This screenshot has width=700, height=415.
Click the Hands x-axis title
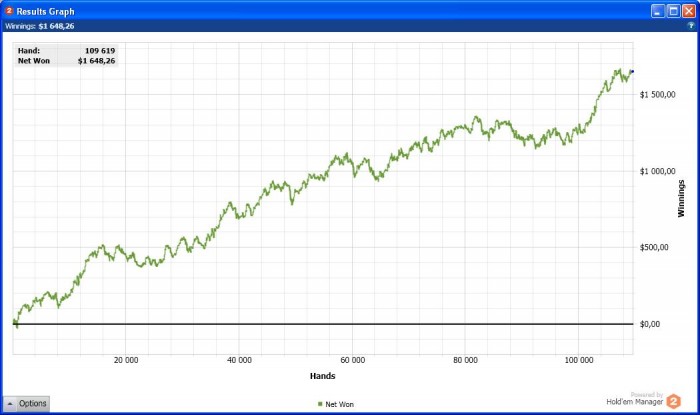point(322,376)
